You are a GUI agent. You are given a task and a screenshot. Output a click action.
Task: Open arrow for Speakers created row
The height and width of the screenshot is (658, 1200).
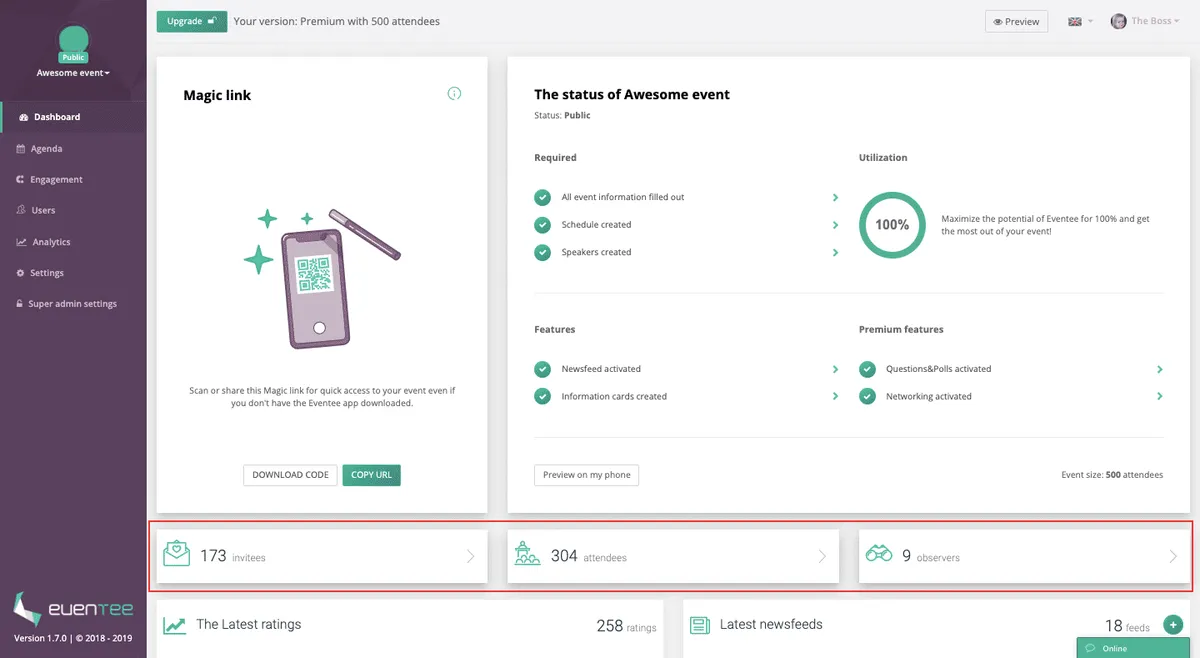pos(835,252)
